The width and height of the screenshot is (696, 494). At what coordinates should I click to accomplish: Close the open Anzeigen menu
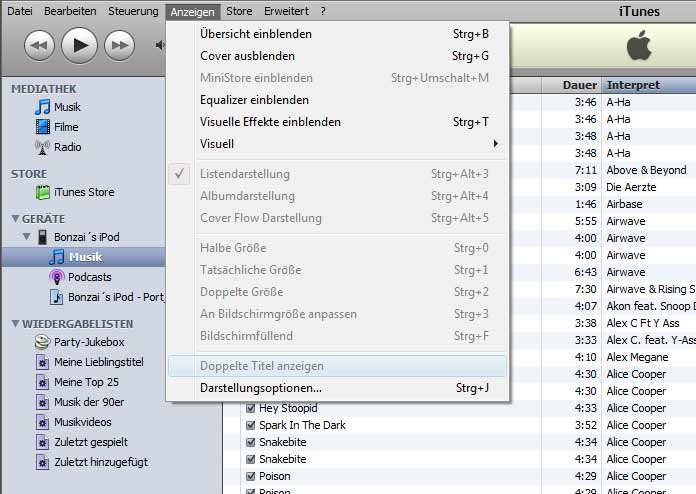[x=193, y=12]
